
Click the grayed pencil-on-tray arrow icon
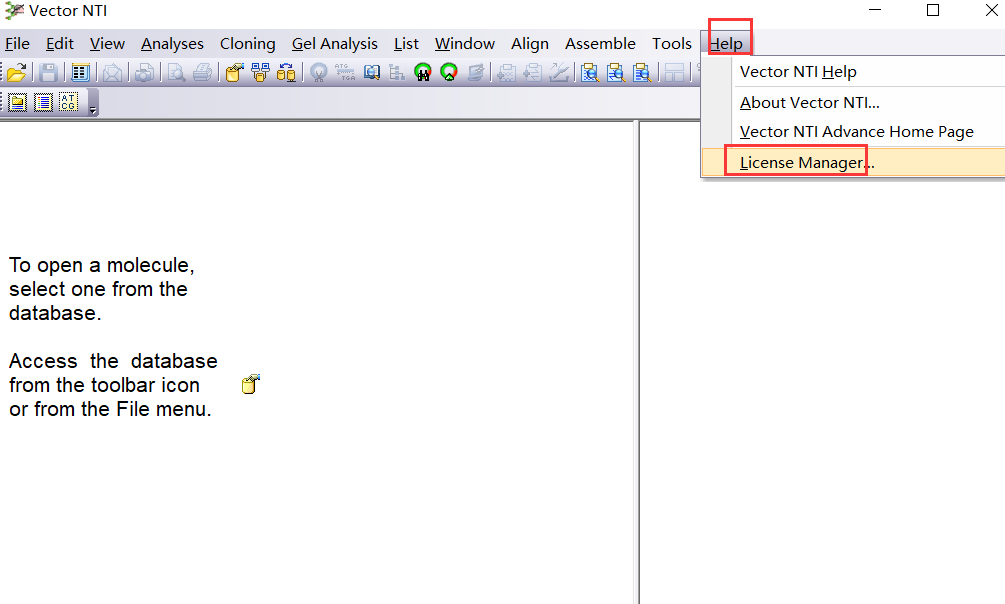click(x=559, y=72)
